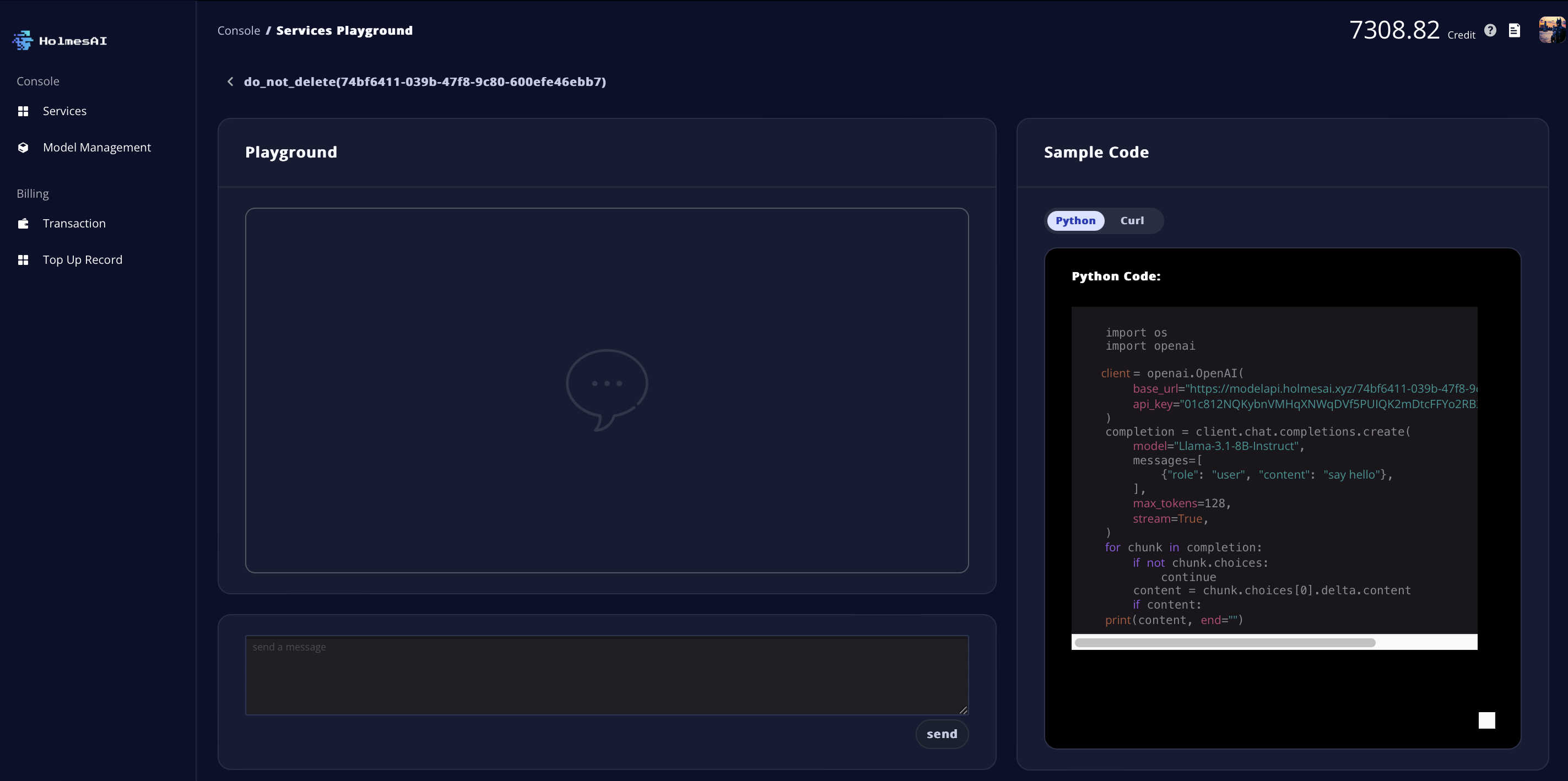Click the Services grid icon
Viewport: 1568px width, 781px height.
coord(23,111)
